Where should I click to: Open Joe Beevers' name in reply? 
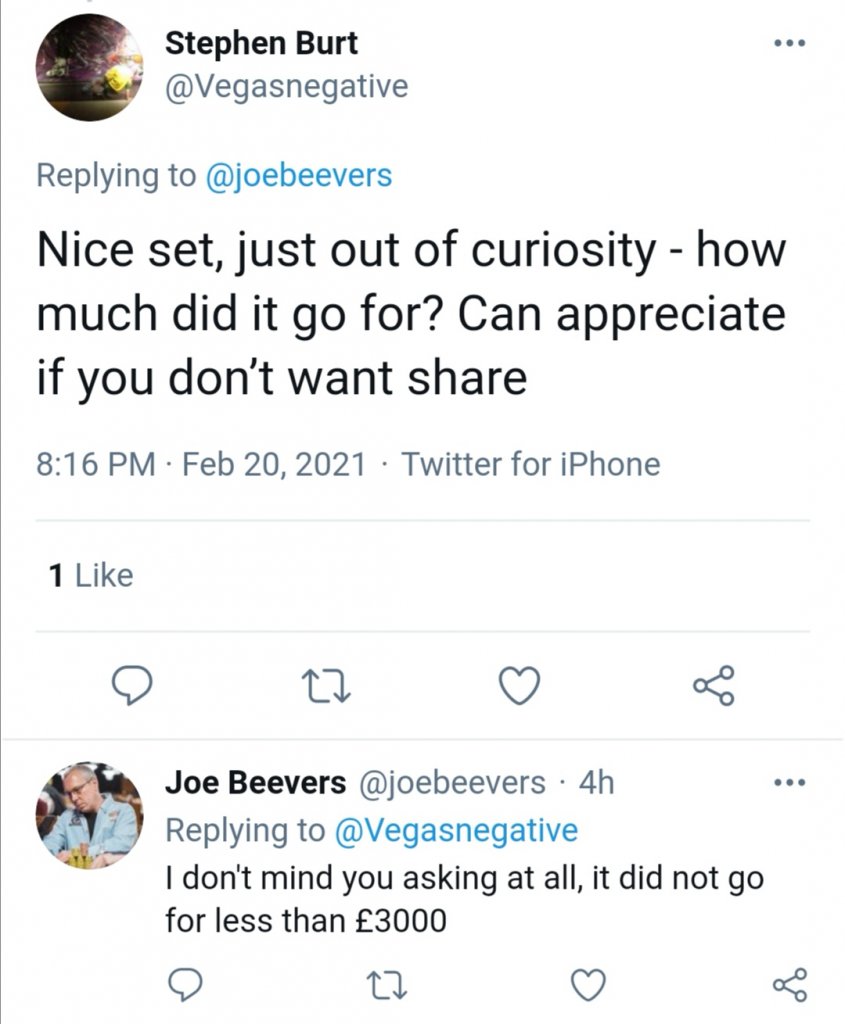tap(254, 783)
